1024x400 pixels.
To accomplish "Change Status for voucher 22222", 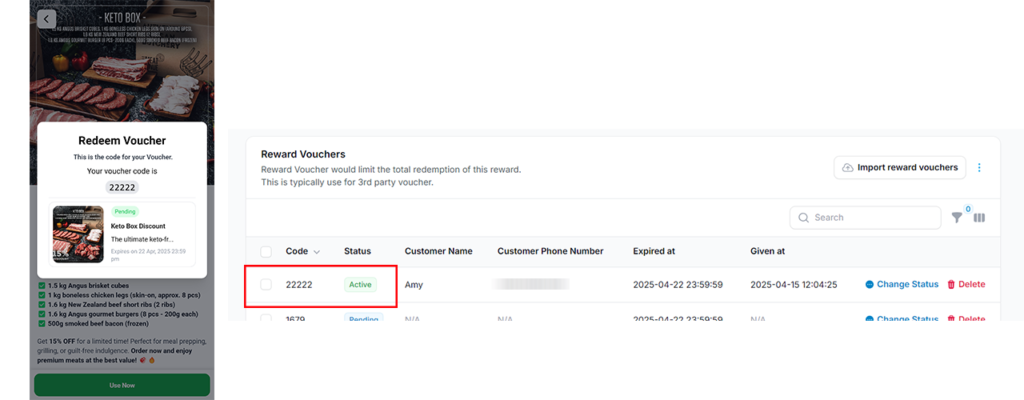I will tap(902, 284).
